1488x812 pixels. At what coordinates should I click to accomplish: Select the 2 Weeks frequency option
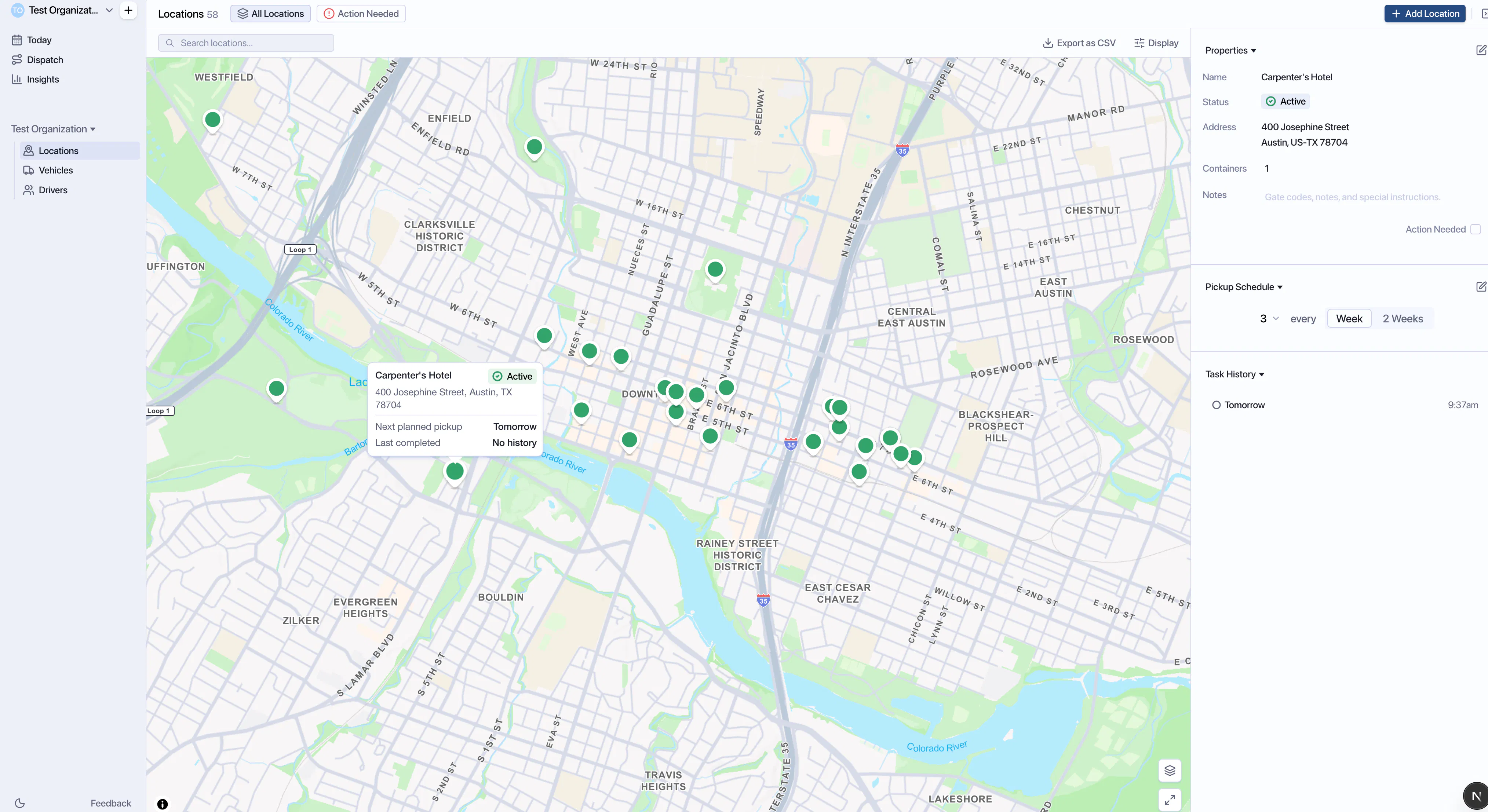pyautogui.click(x=1403, y=319)
